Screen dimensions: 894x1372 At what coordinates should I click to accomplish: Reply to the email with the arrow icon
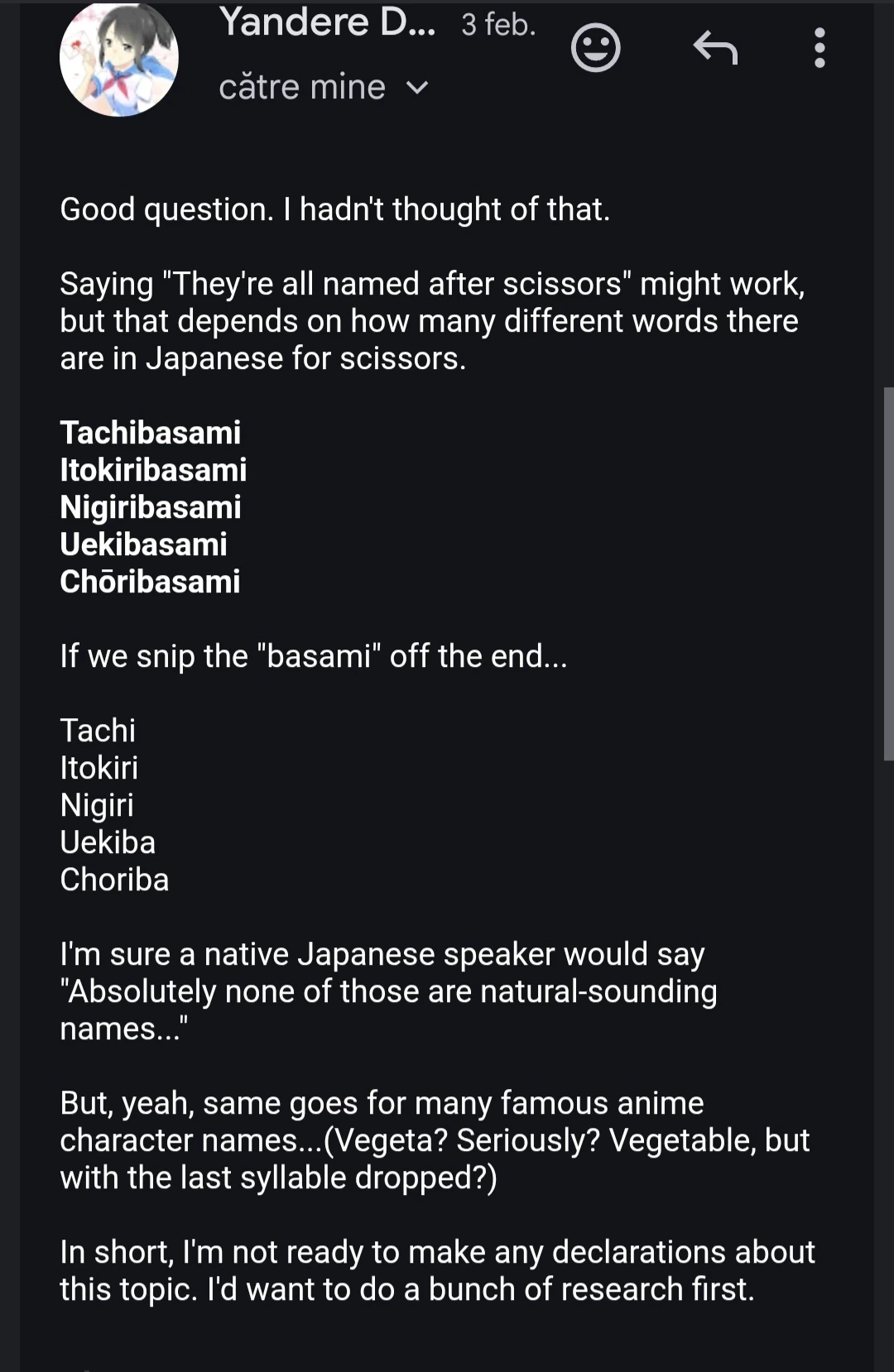[x=715, y=48]
